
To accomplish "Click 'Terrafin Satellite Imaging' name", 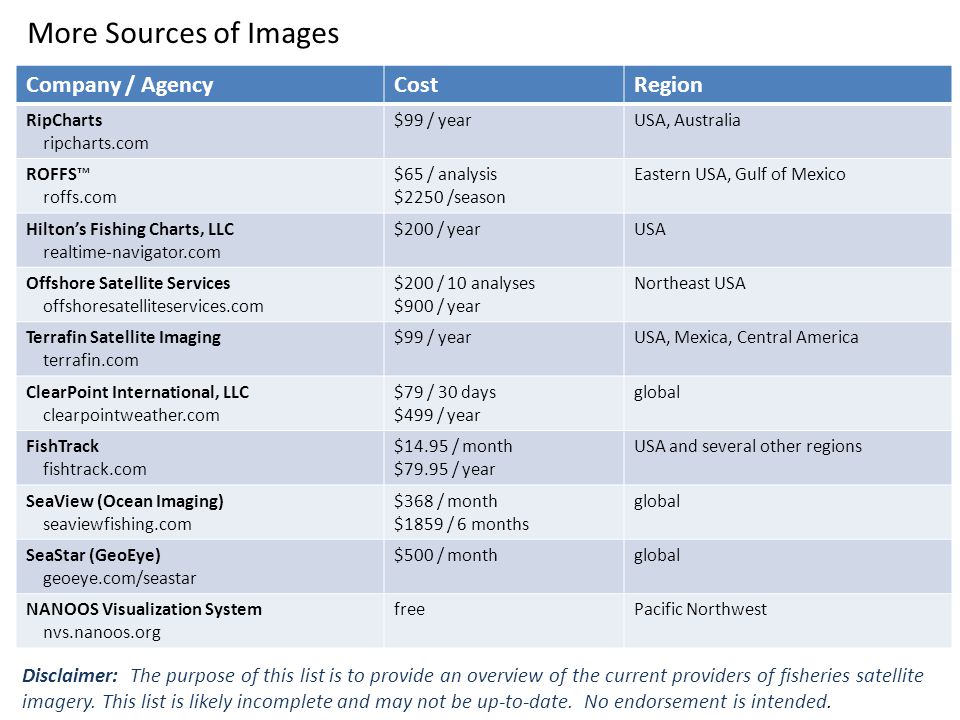I will [123, 338].
